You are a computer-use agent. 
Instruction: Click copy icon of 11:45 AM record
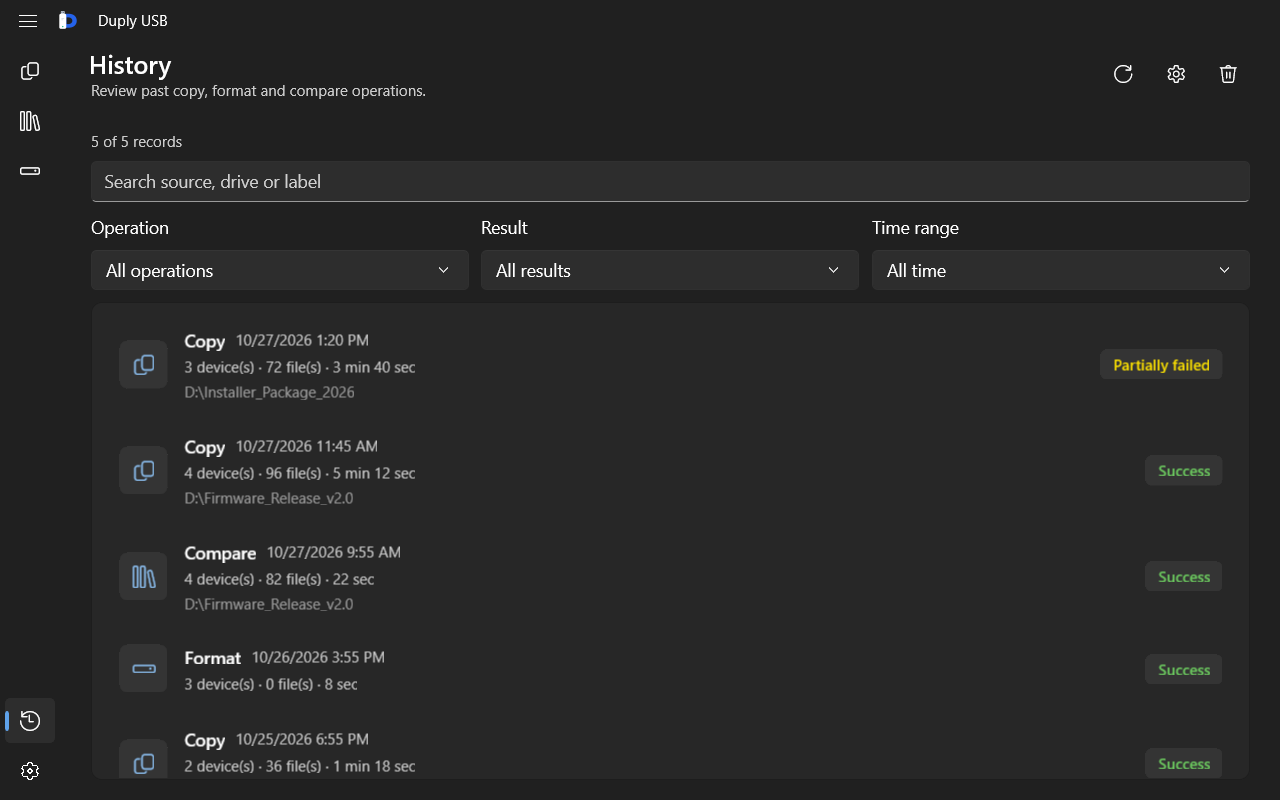(143, 470)
